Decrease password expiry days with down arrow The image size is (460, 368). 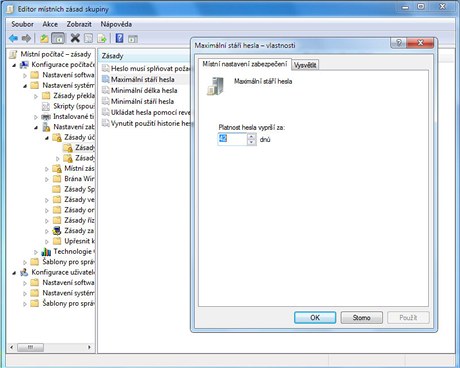tap(252, 142)
